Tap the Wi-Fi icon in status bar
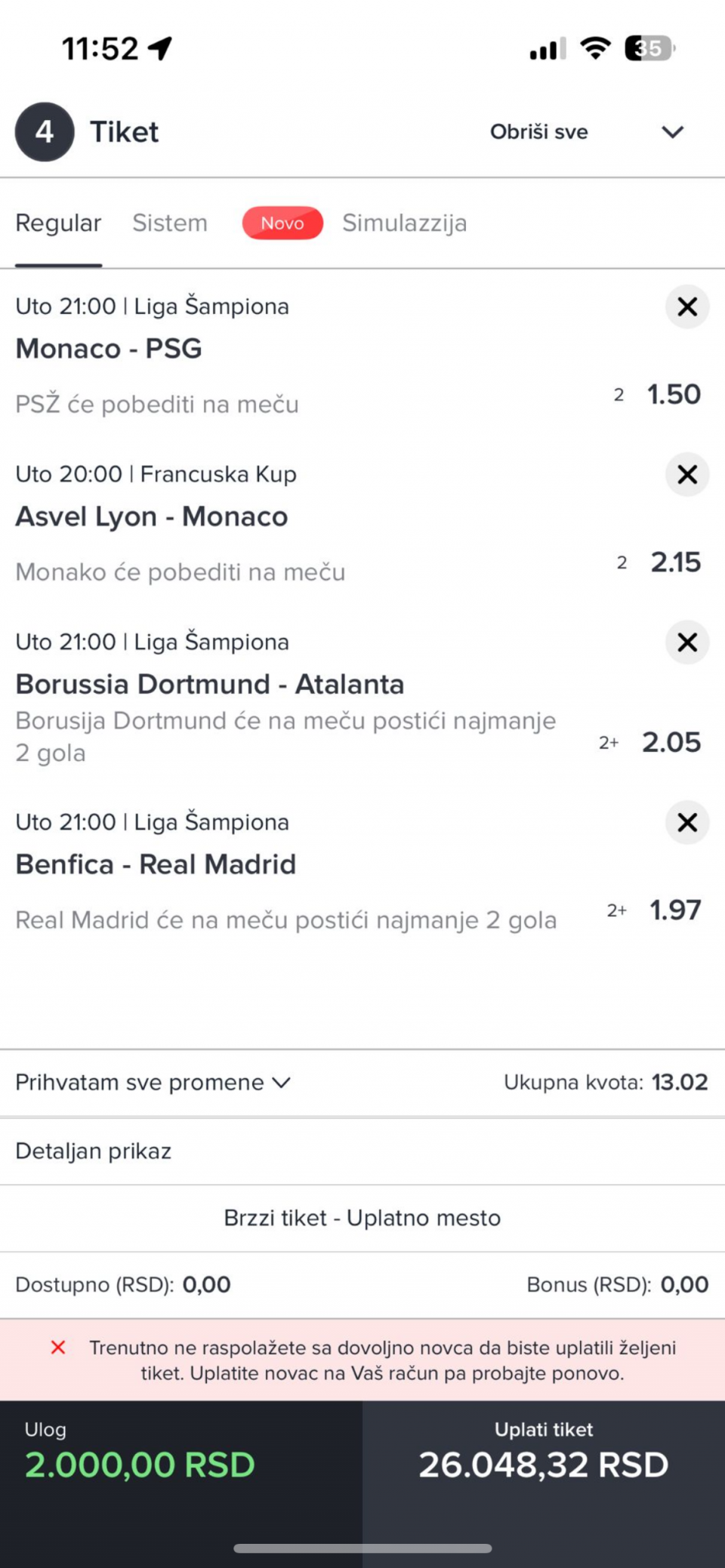 (x=595, y=49)
